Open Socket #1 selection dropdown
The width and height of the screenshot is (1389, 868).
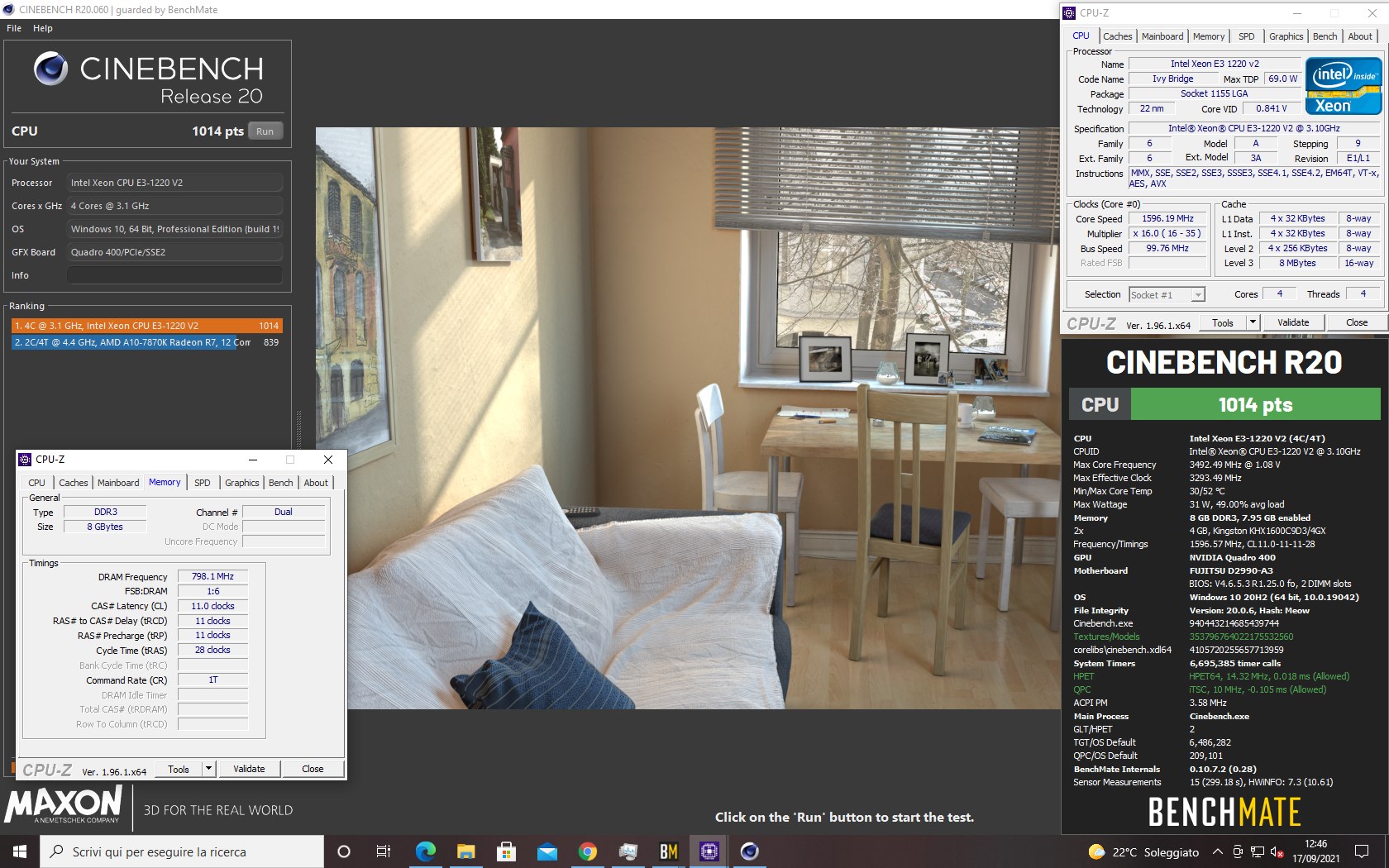(x=1167, y=295)
